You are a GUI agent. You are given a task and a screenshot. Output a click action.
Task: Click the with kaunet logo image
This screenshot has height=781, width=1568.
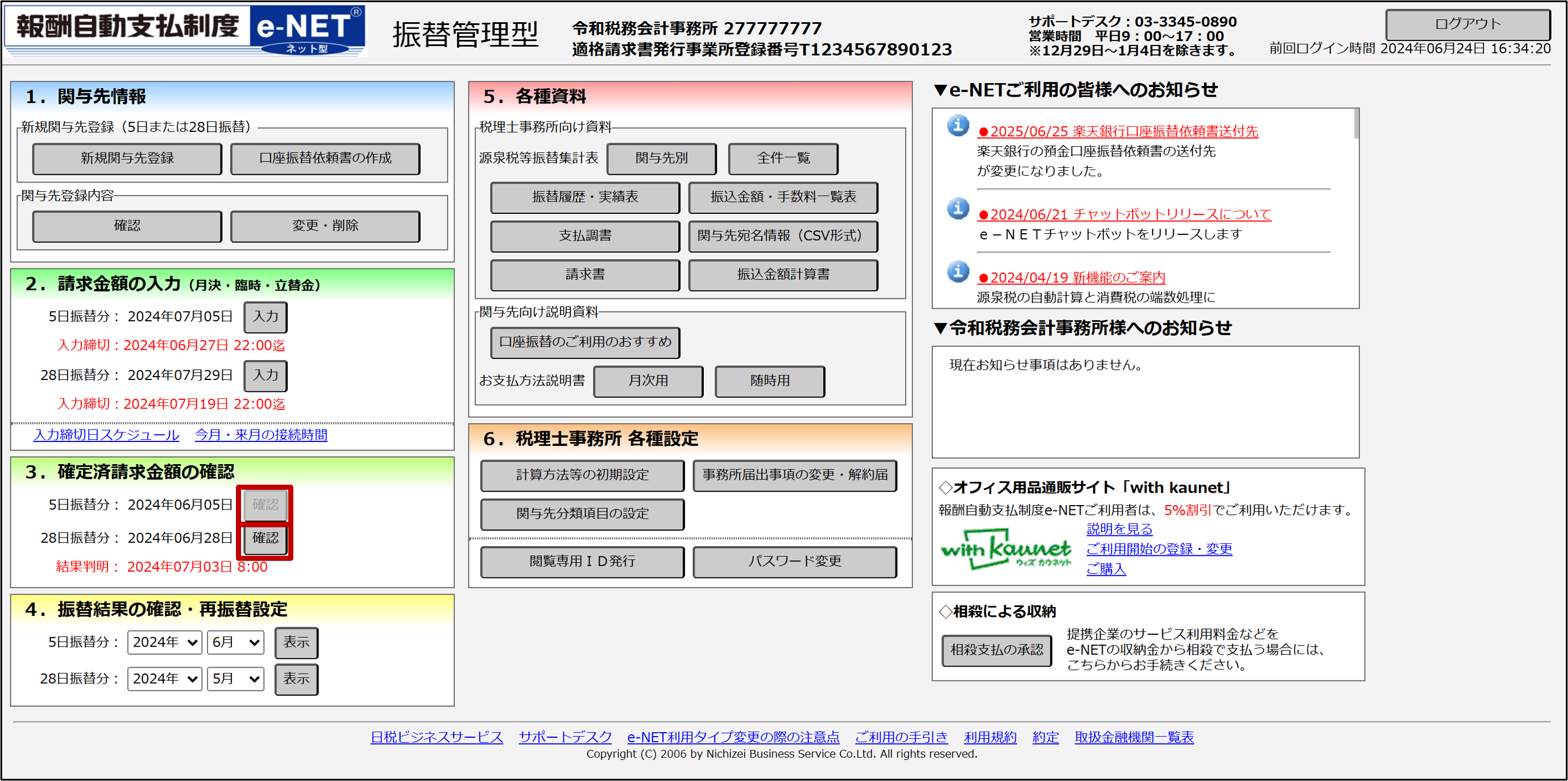(x=1005, y=549)
